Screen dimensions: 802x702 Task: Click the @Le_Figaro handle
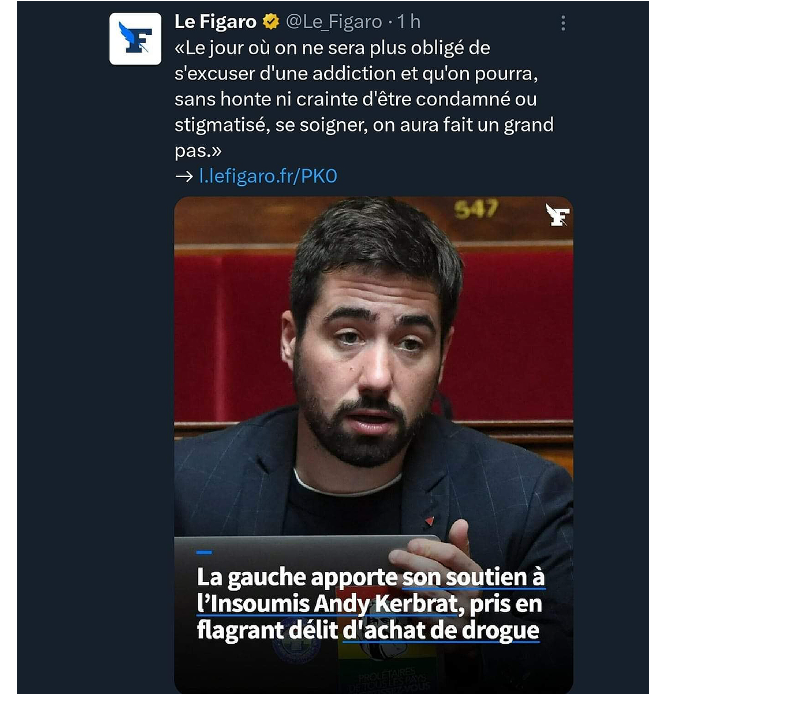pos(334,21)
